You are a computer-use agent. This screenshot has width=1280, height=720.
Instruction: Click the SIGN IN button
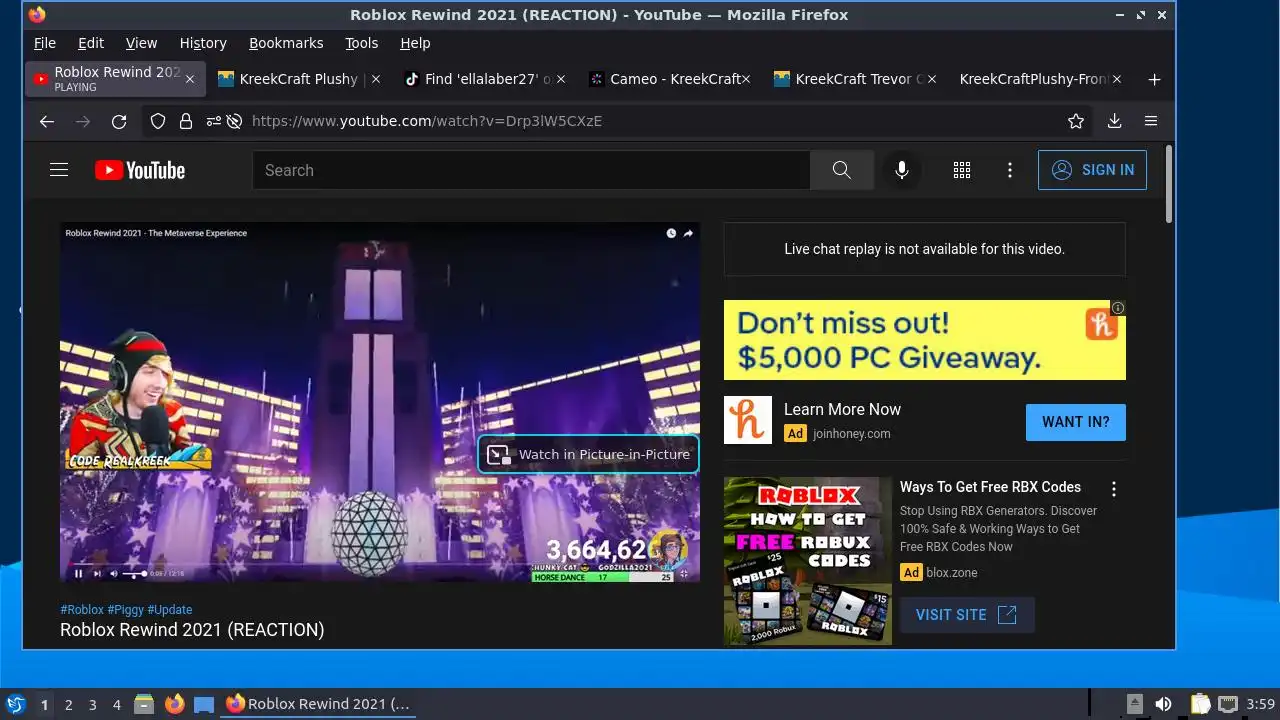[x=1092, y=170]
